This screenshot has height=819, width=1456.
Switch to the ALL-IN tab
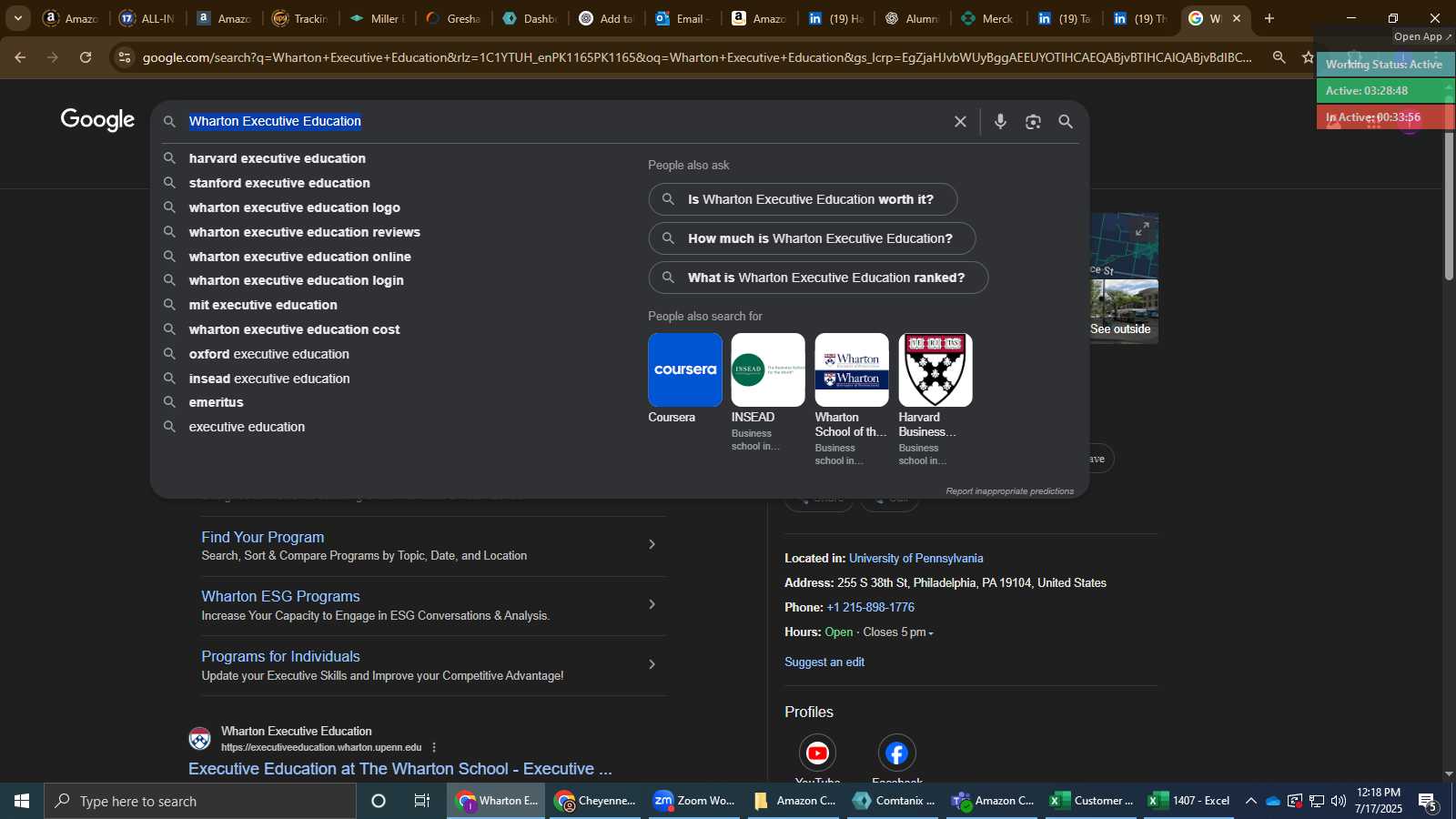(147, 18)
